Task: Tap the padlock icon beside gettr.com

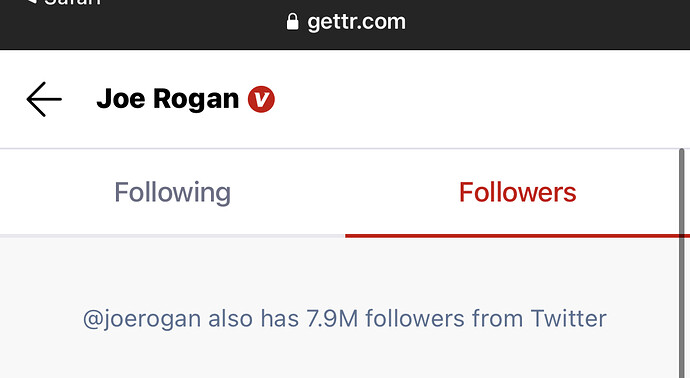Action: click(x=292, y=21)
